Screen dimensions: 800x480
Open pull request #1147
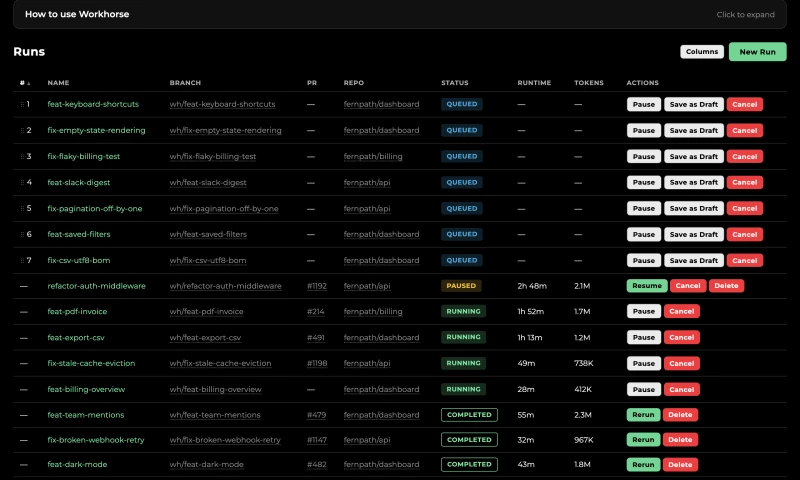point(317,440)
